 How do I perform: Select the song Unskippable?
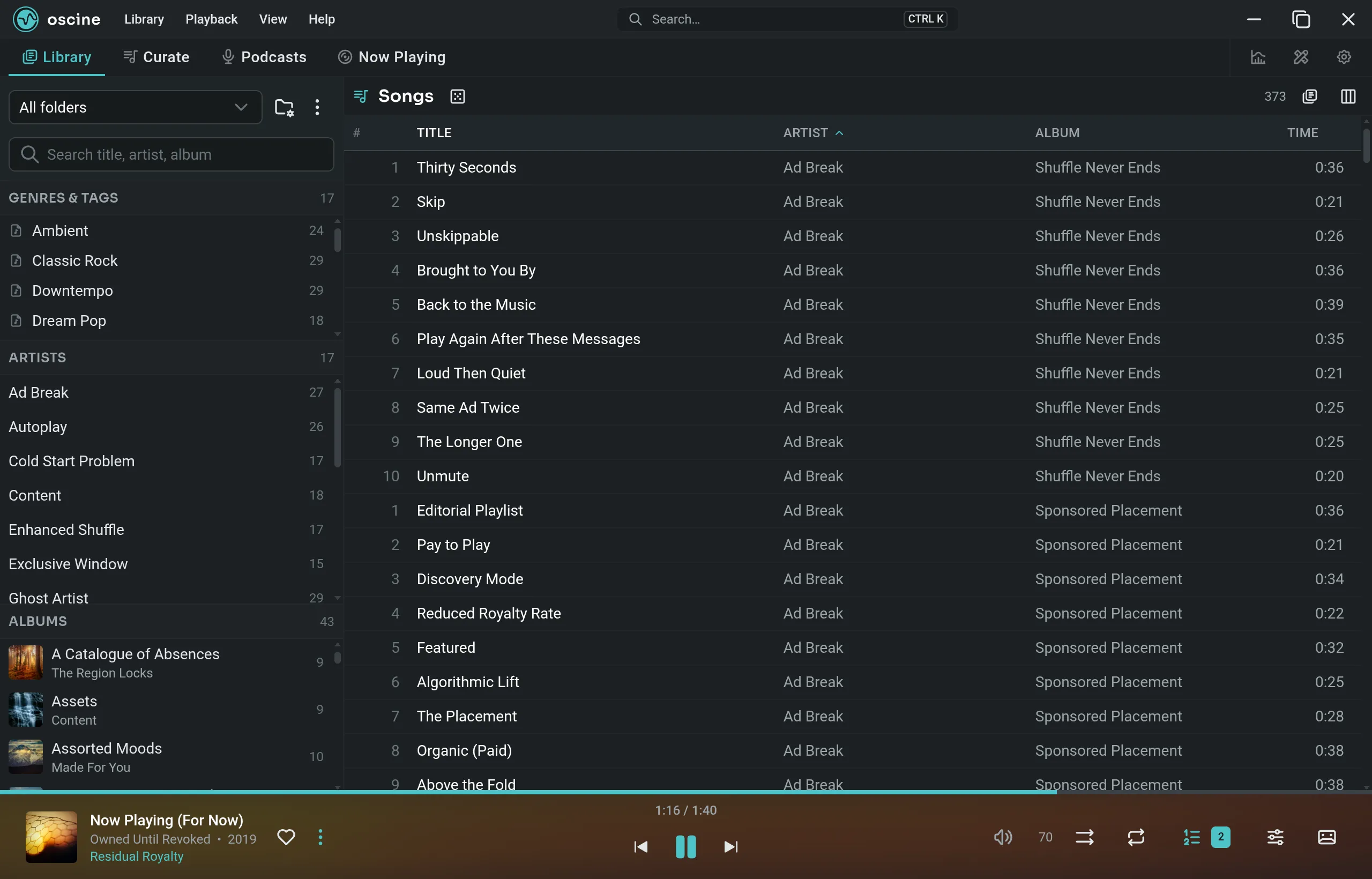pos(853,236)
